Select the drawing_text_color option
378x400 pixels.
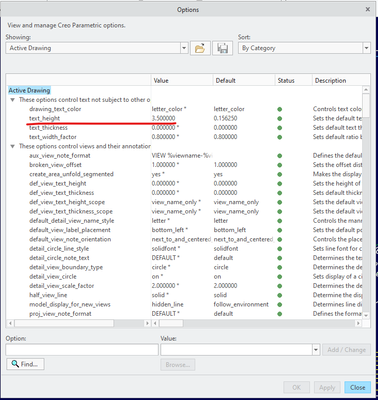pyautogui.click(x=55, y=109)
